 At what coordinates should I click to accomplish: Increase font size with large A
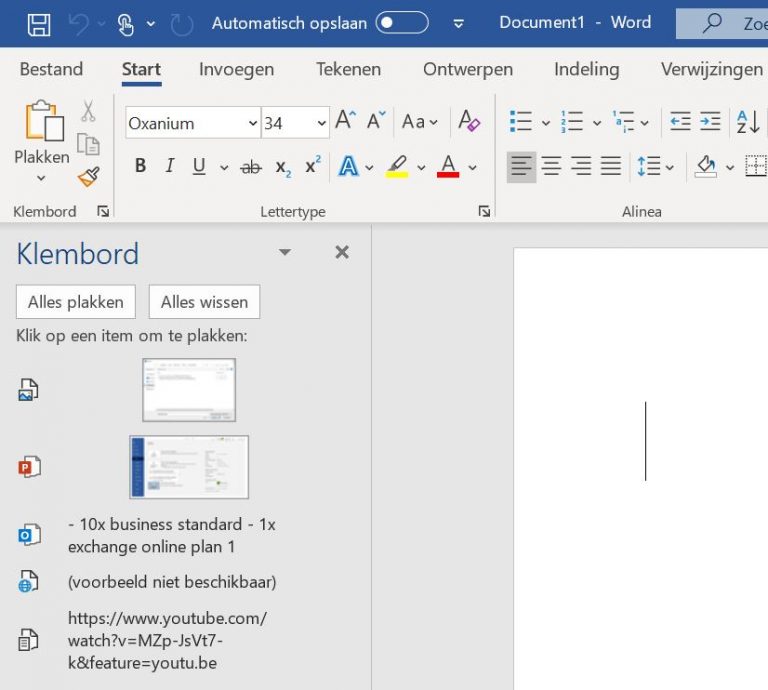point(346,120)
